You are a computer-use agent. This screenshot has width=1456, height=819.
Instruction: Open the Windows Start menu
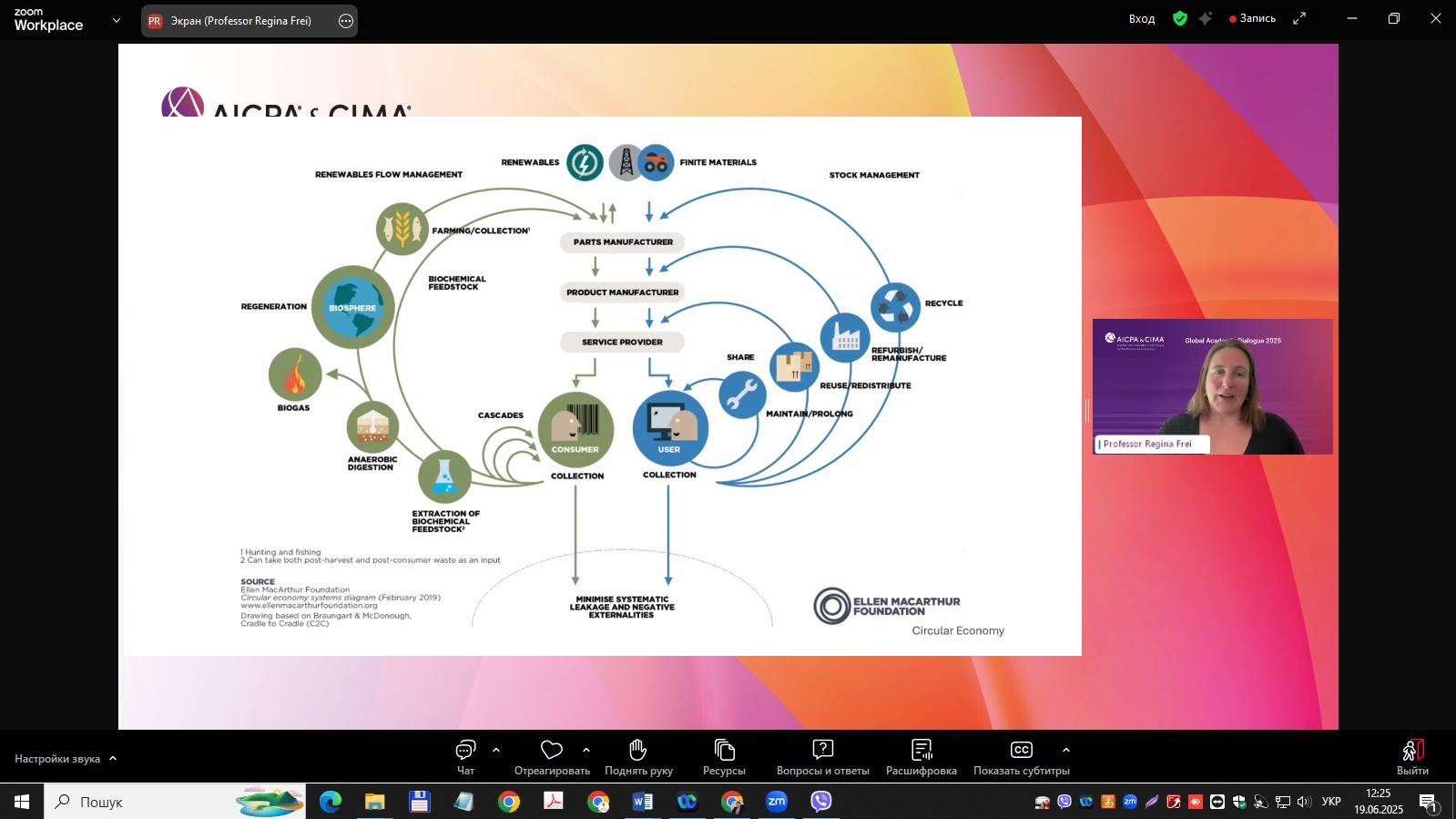(x=22, y=802)
